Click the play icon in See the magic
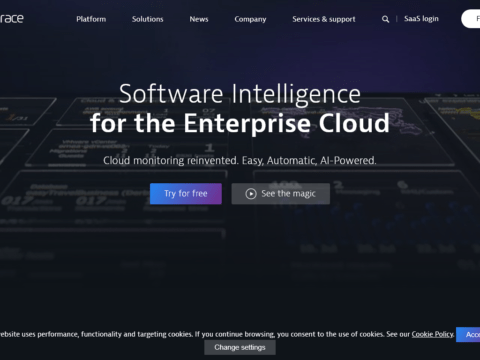480x360 pixels. tap(251, 194)
